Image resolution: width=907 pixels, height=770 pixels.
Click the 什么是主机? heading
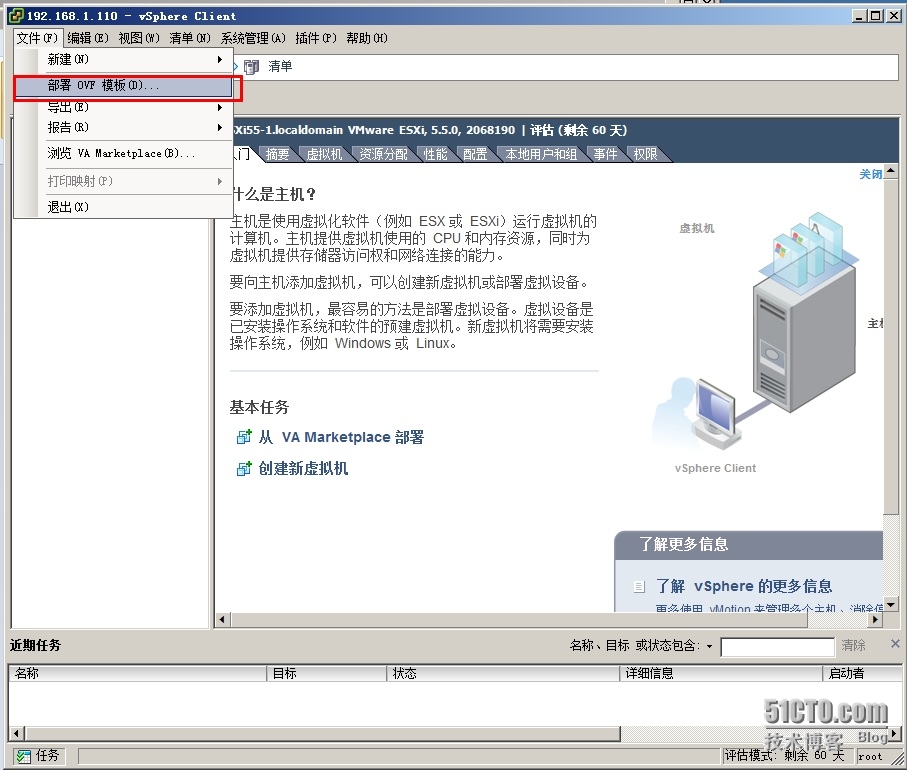click(x=273, y=194)
